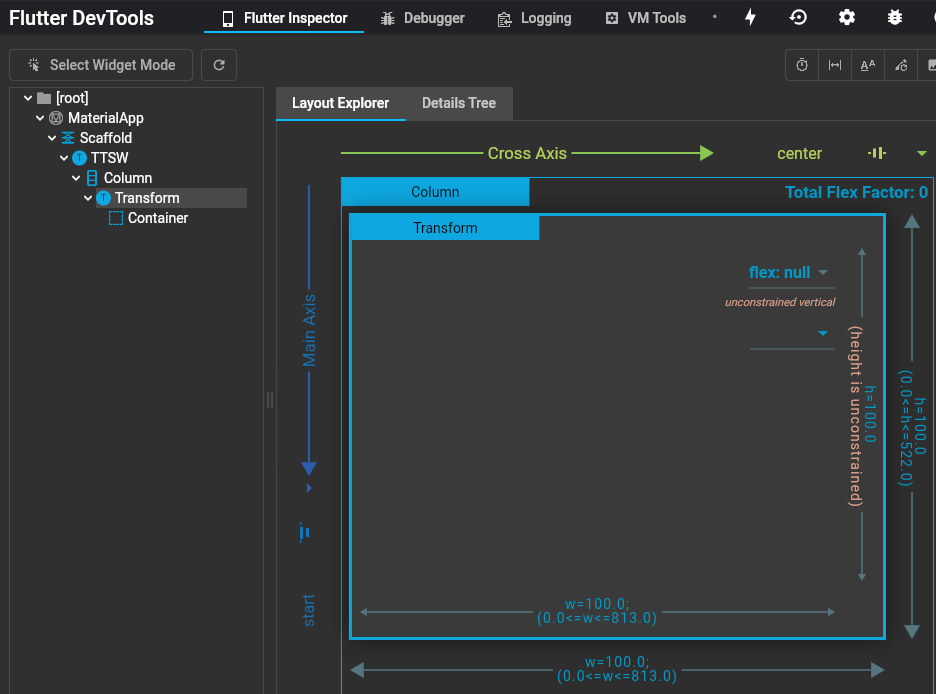The height and width of the screenshot is (694, 936).
Task: Open the cross axis center dropdown
Action: coord(922,153)
